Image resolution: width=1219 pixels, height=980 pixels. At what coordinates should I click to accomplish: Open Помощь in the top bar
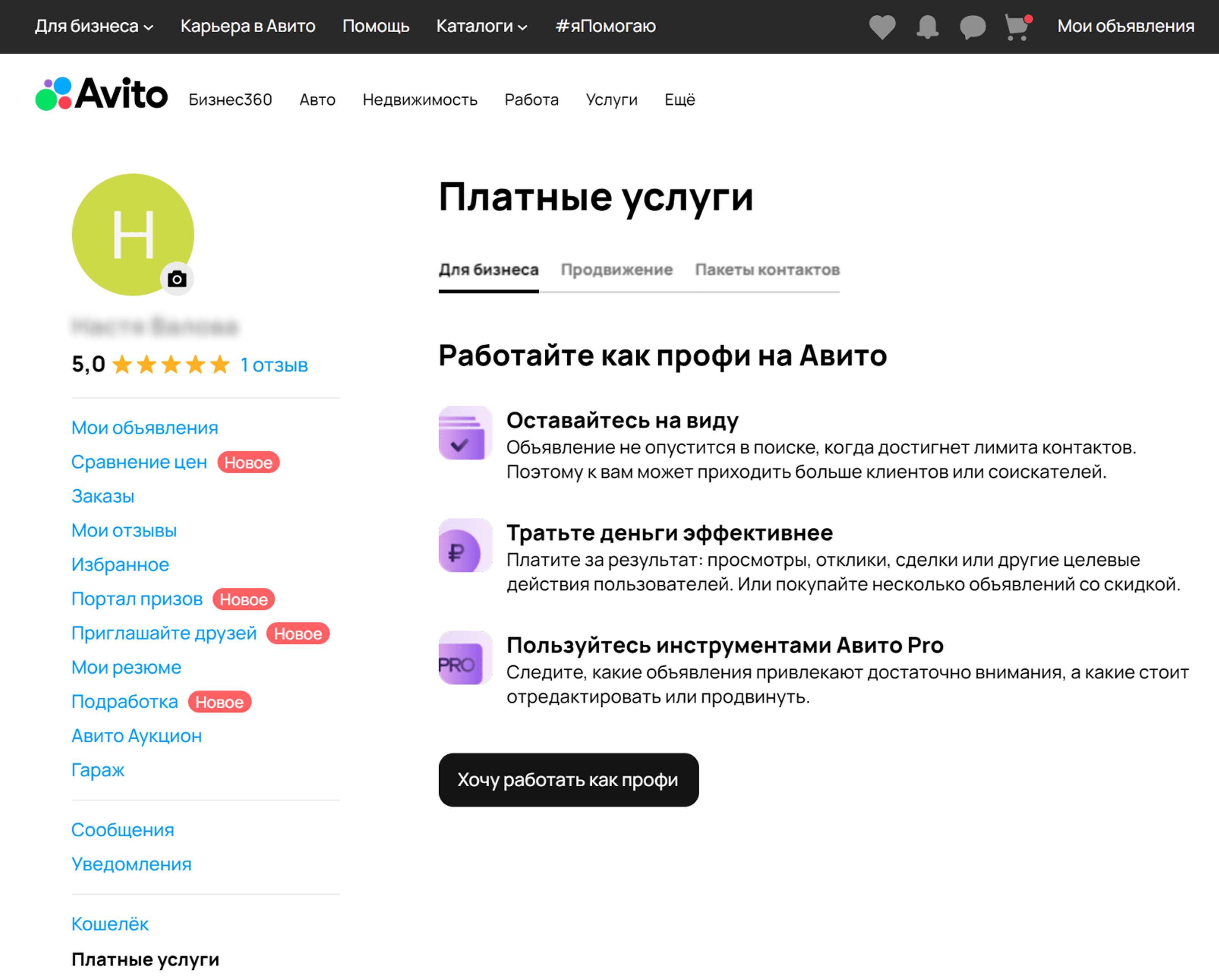[x=375, y=26]
